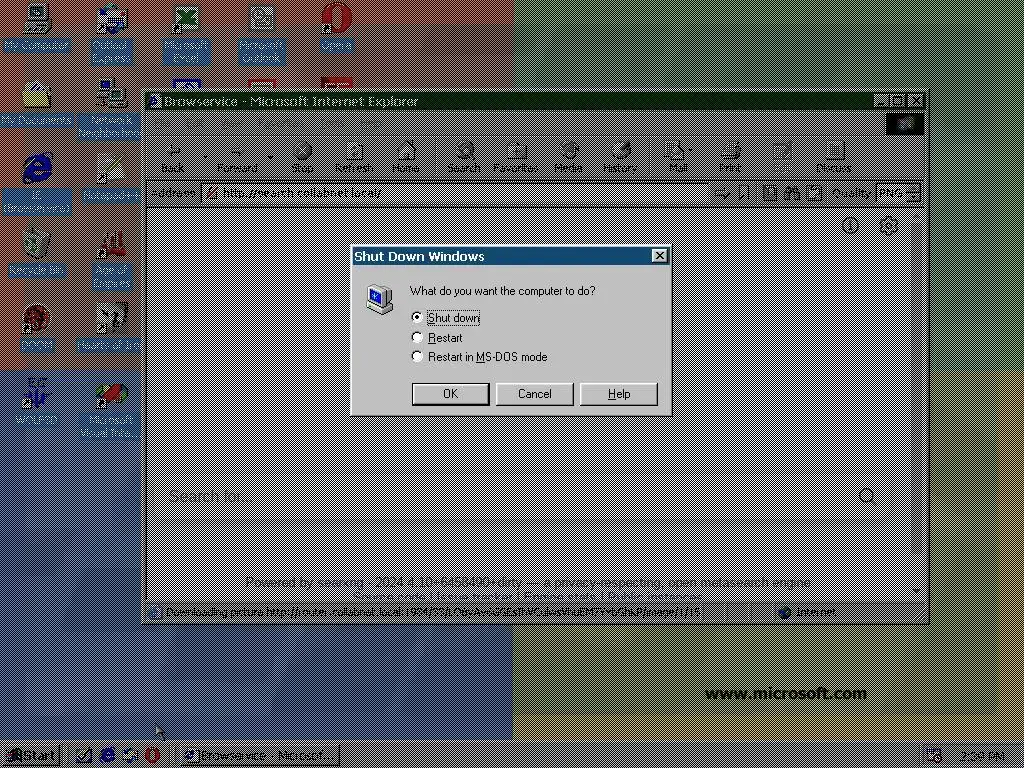Open the Media pane
1024x768 pixels.
pyautogui.click(x=568, y=157)
